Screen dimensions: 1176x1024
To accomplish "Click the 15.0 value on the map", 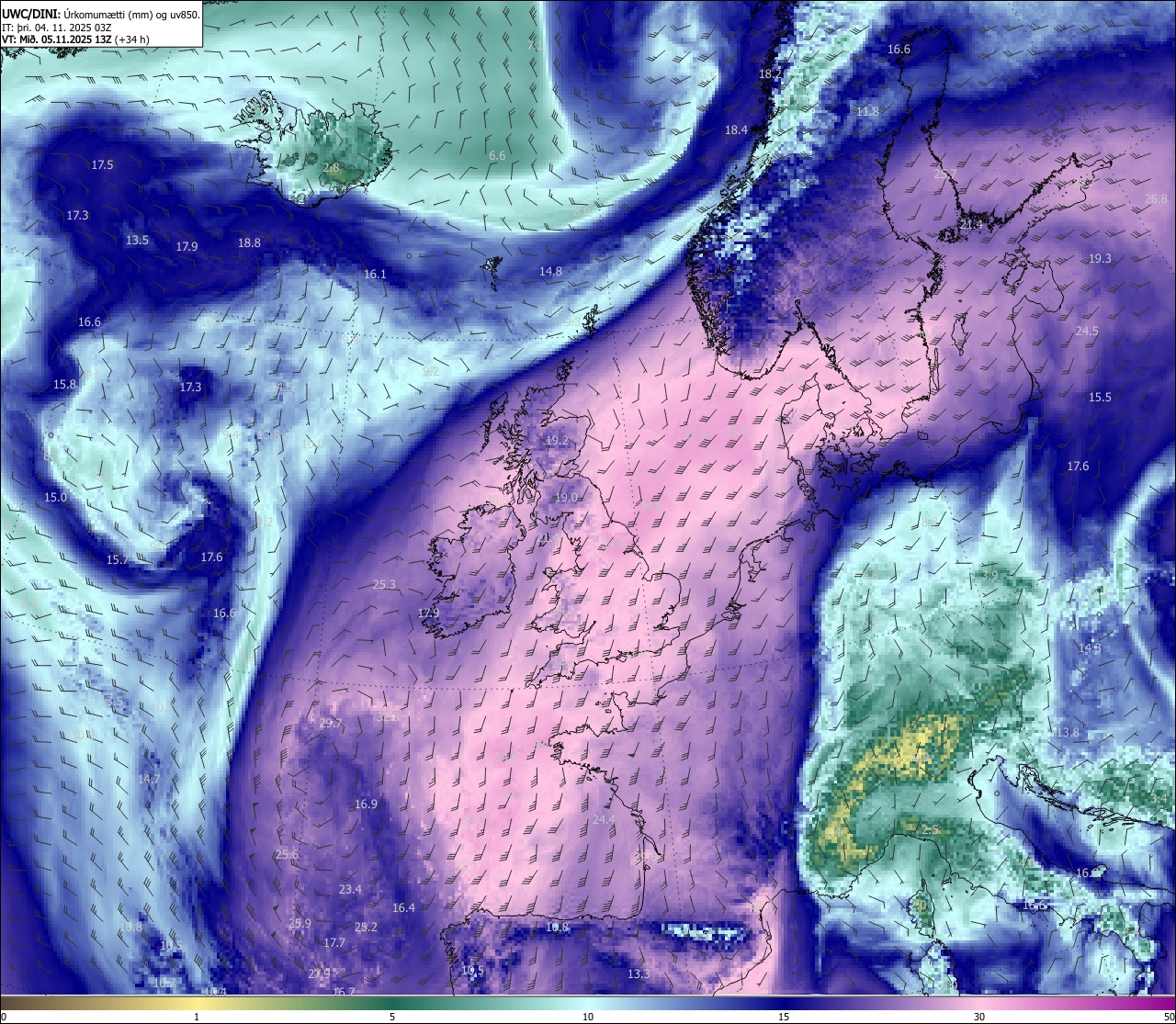I will coord(55,498).
